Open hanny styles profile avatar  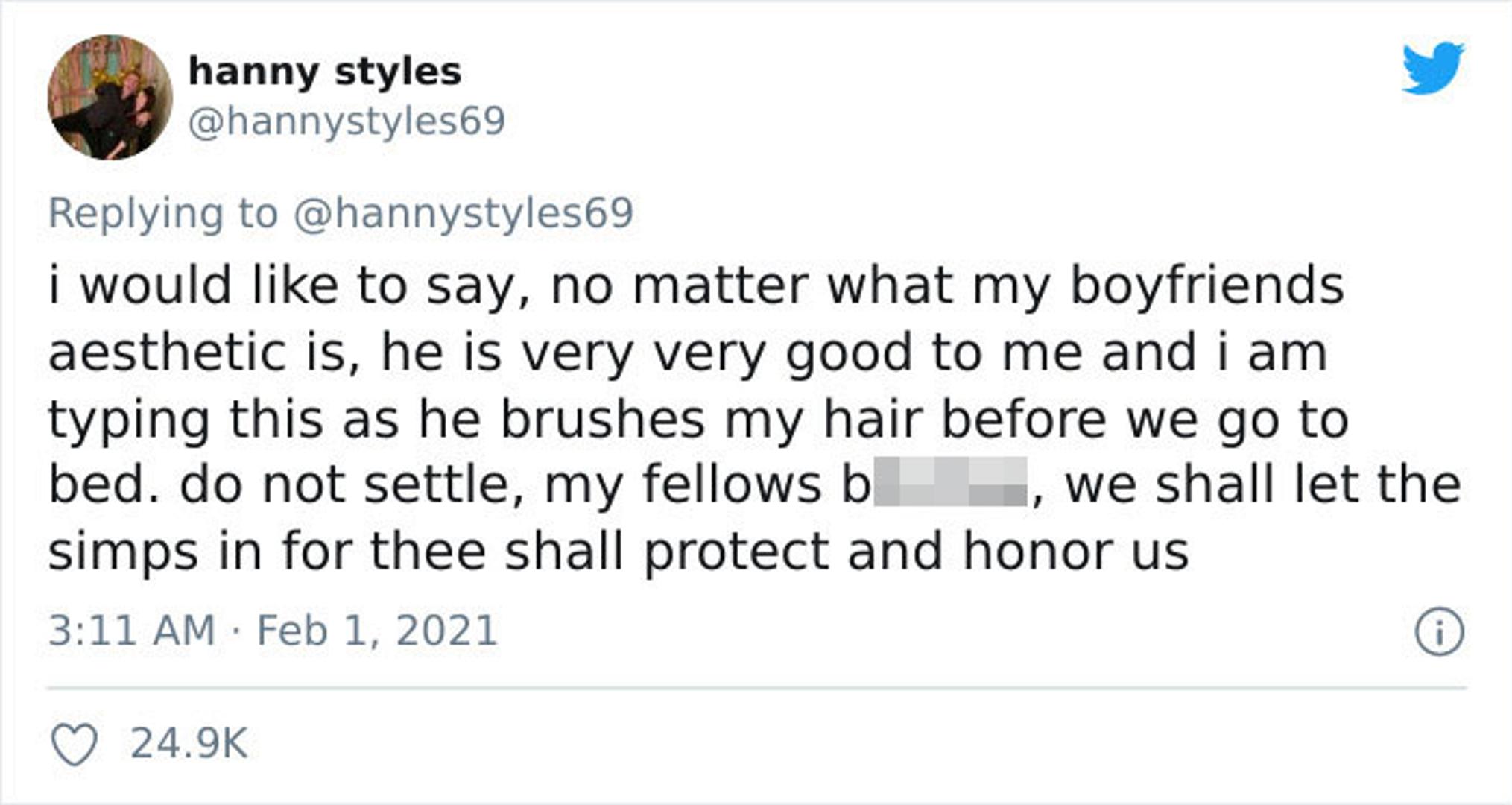pyautogui.click(x=110, y=97)
